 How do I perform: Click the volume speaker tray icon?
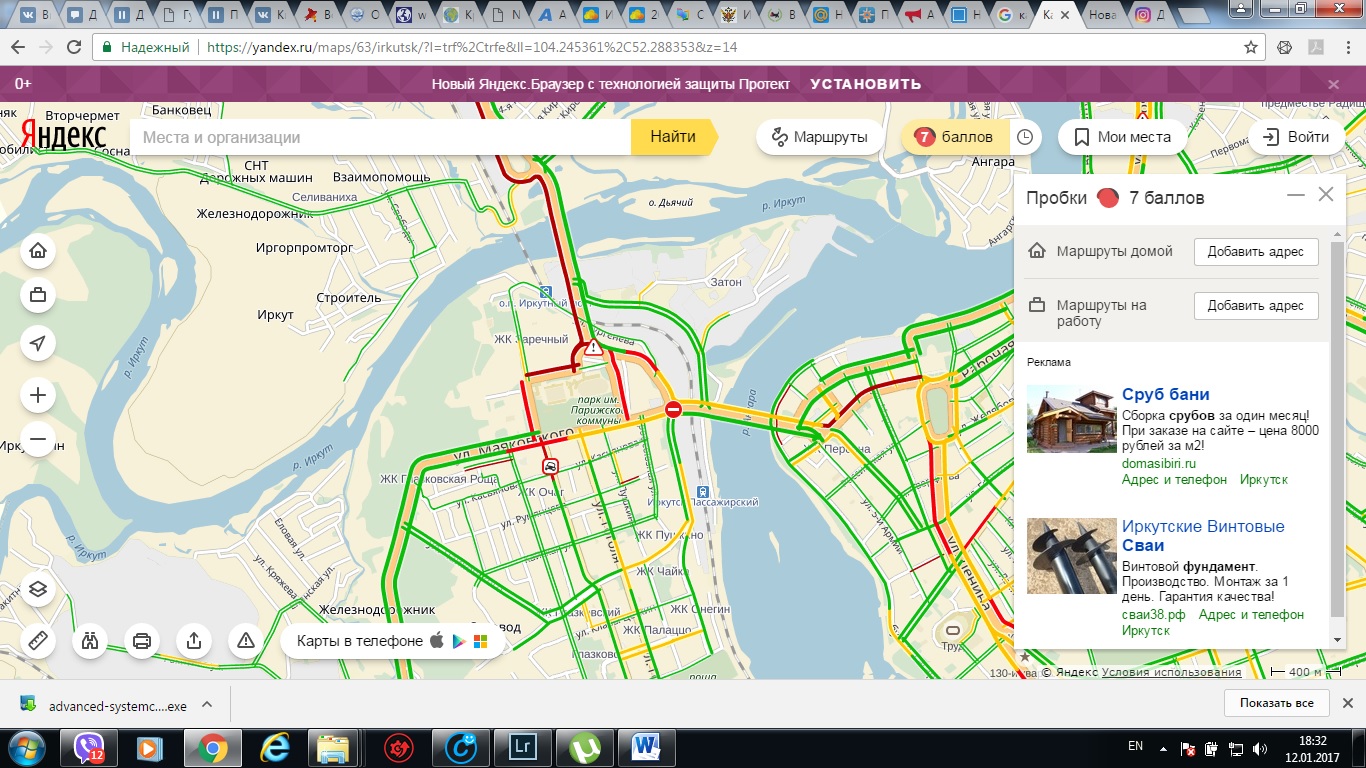[1260, 747]
